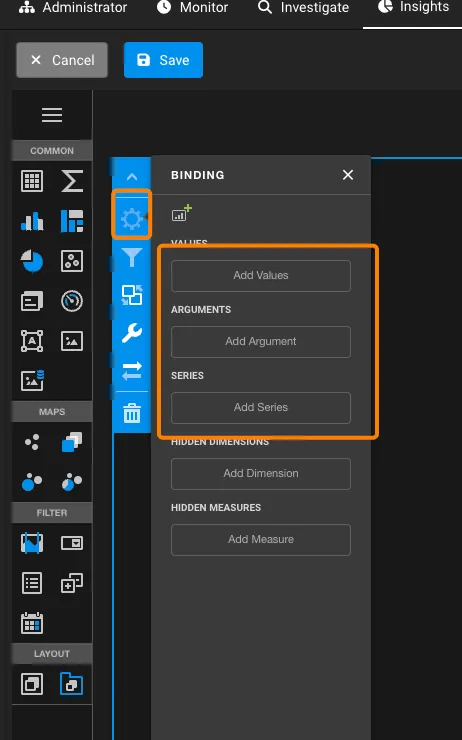Add a Treemap item

pos(72,221)
